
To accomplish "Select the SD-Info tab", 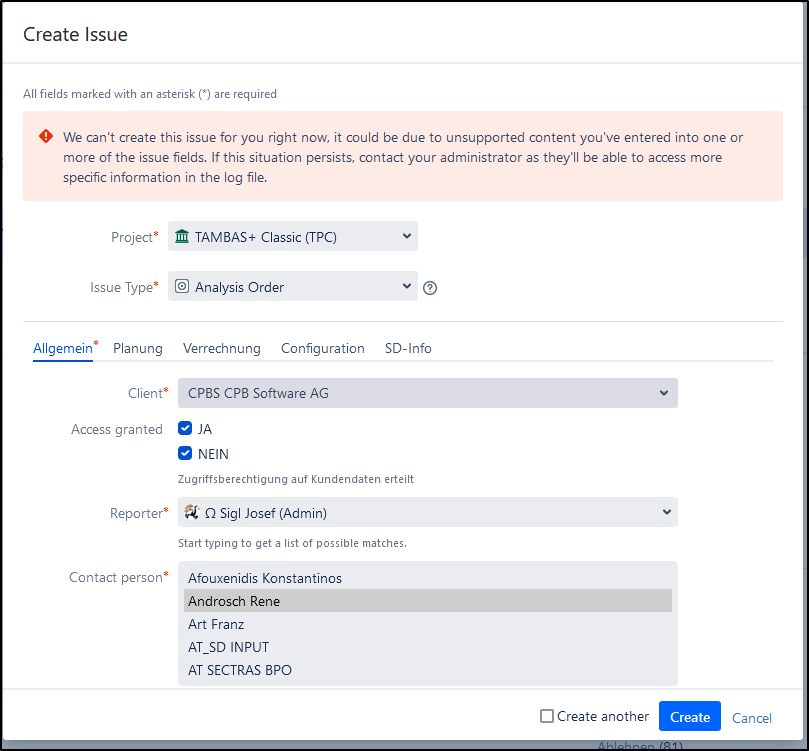I will (x=408, y=348).
